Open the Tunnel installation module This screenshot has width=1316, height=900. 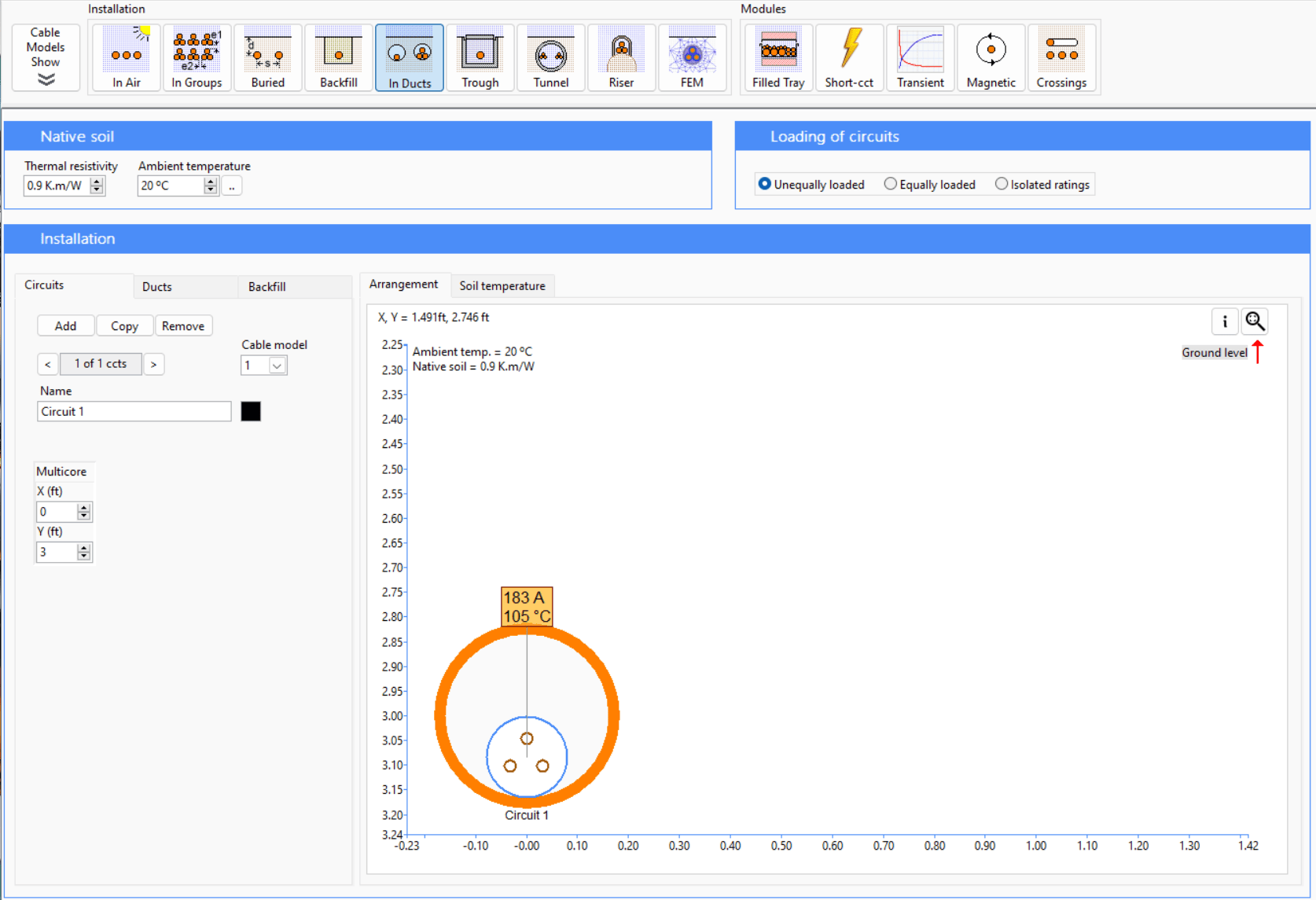550,57
